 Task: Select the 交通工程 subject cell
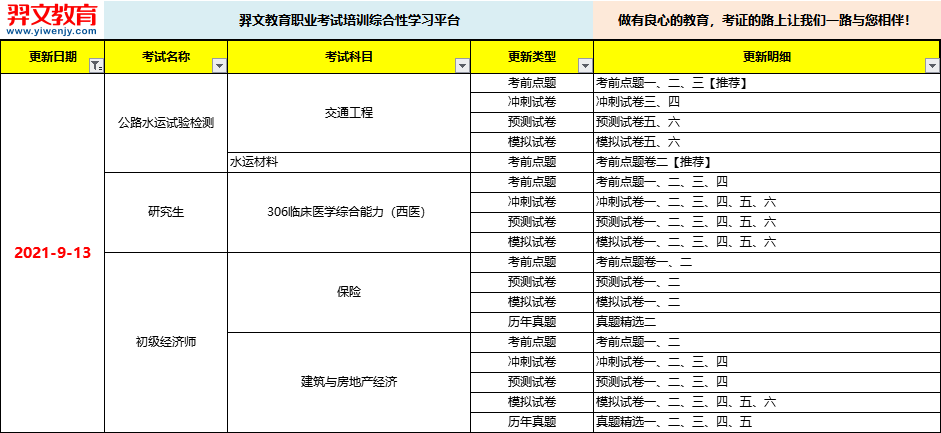coord(349,113)
